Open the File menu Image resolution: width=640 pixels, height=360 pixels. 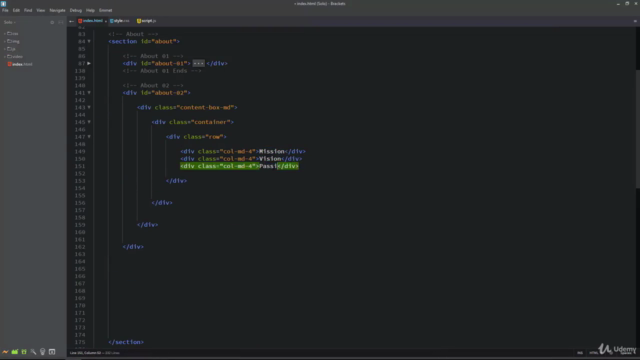[5, 10]
